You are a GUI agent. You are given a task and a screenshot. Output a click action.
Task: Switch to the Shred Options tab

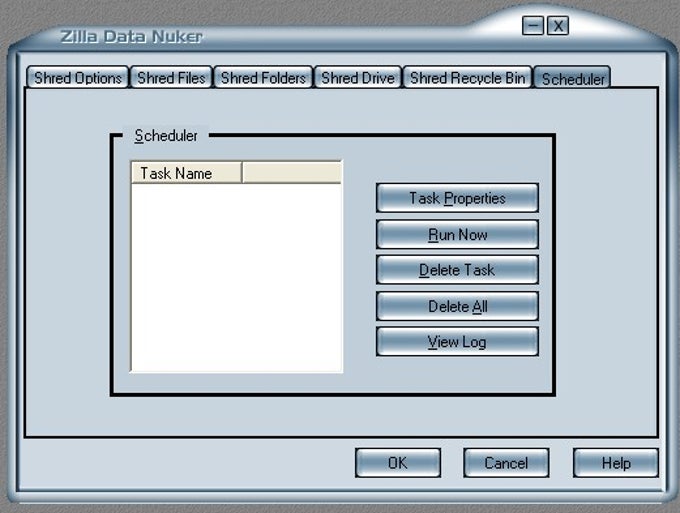click(x=78, y=78)
